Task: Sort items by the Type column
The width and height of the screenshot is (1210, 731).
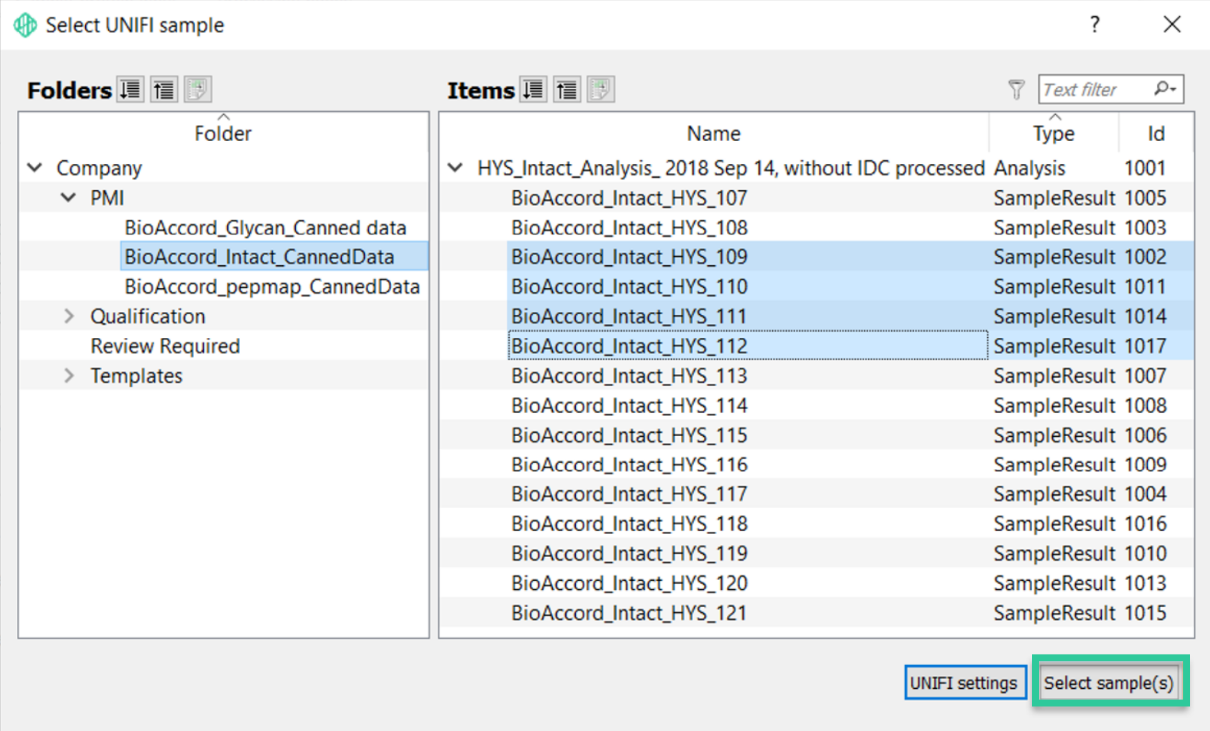Action: [1054, 133]
